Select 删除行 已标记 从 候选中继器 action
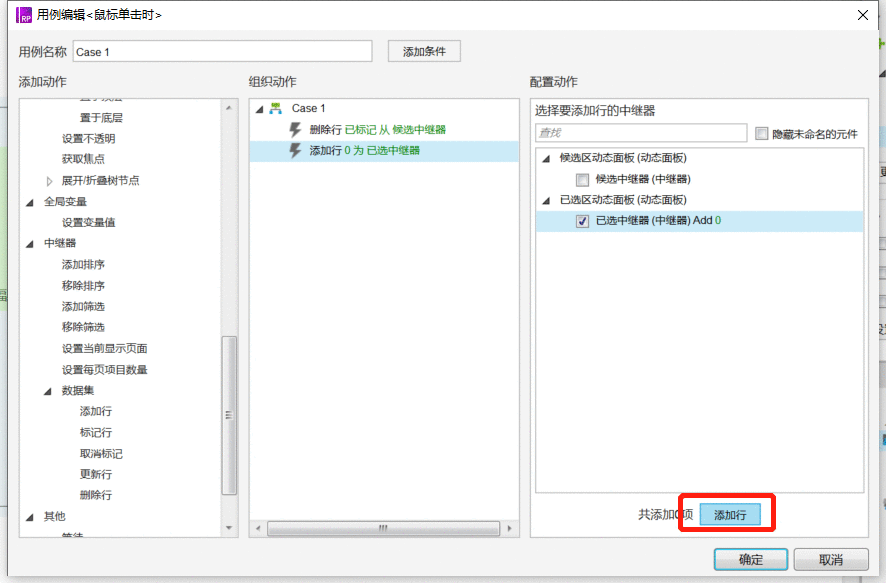This screenshot has height=583, width=886. pos(384,130)
